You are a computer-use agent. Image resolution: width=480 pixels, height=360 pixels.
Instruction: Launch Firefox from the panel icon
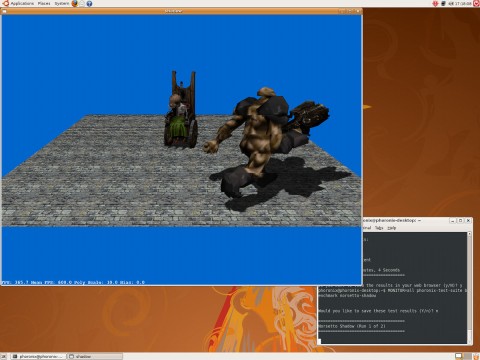(75, 3)
